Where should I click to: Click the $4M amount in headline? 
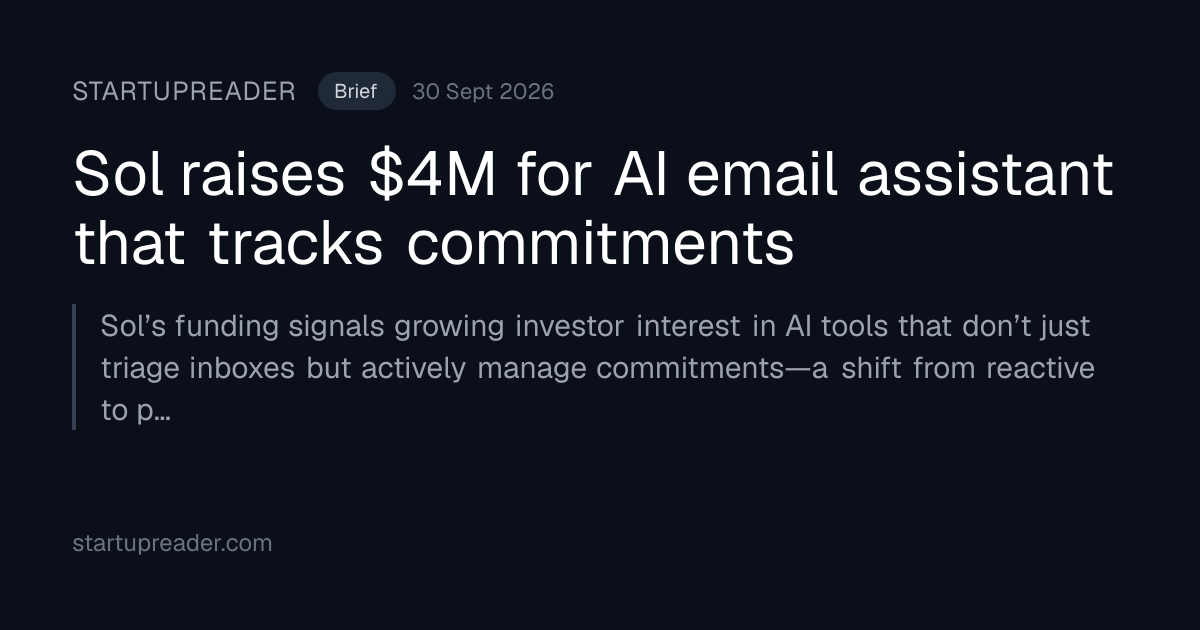point(433,176)
